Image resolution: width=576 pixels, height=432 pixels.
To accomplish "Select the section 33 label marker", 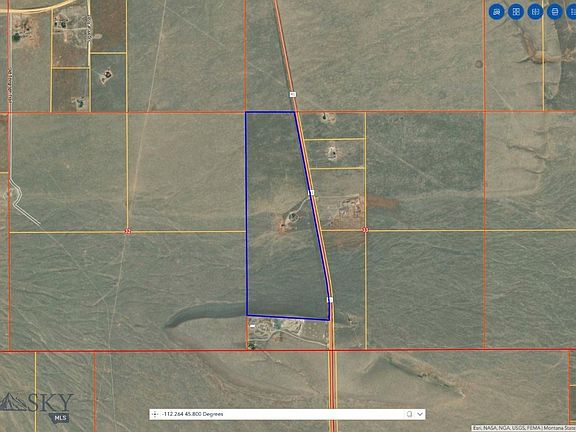I will click(x=365, y=230).
